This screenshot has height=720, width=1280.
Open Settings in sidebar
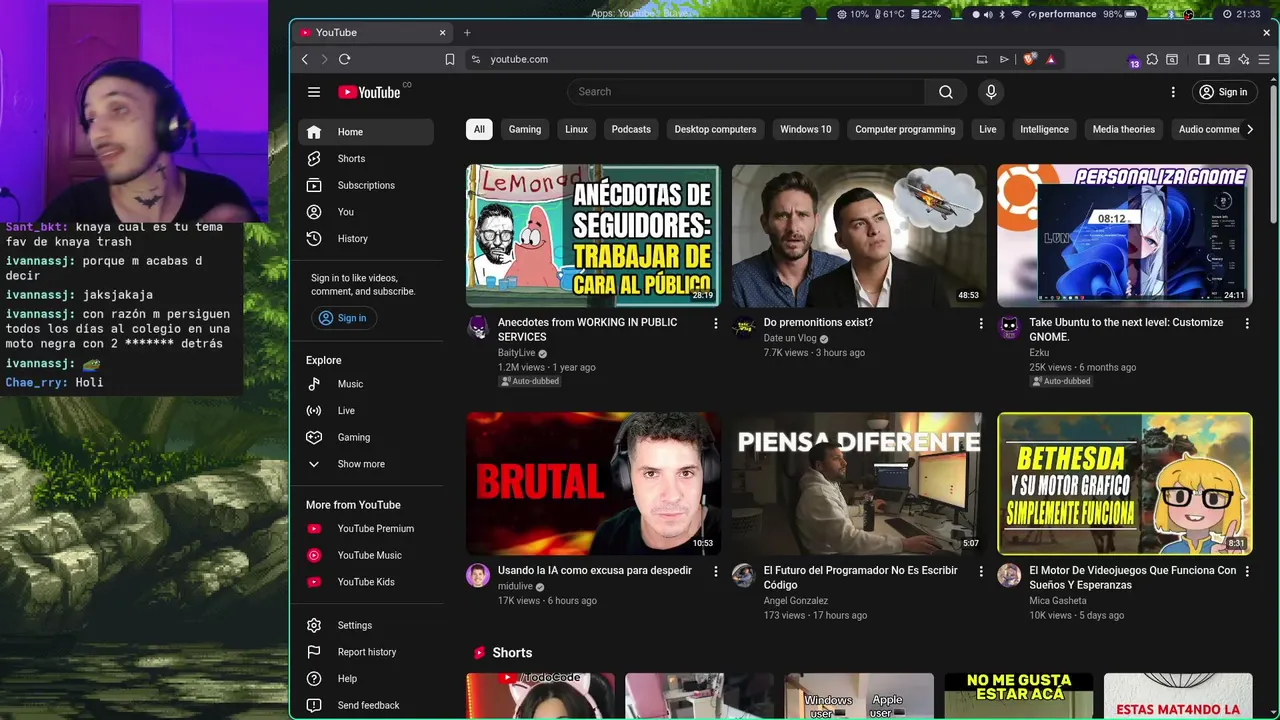click(365, 625)
